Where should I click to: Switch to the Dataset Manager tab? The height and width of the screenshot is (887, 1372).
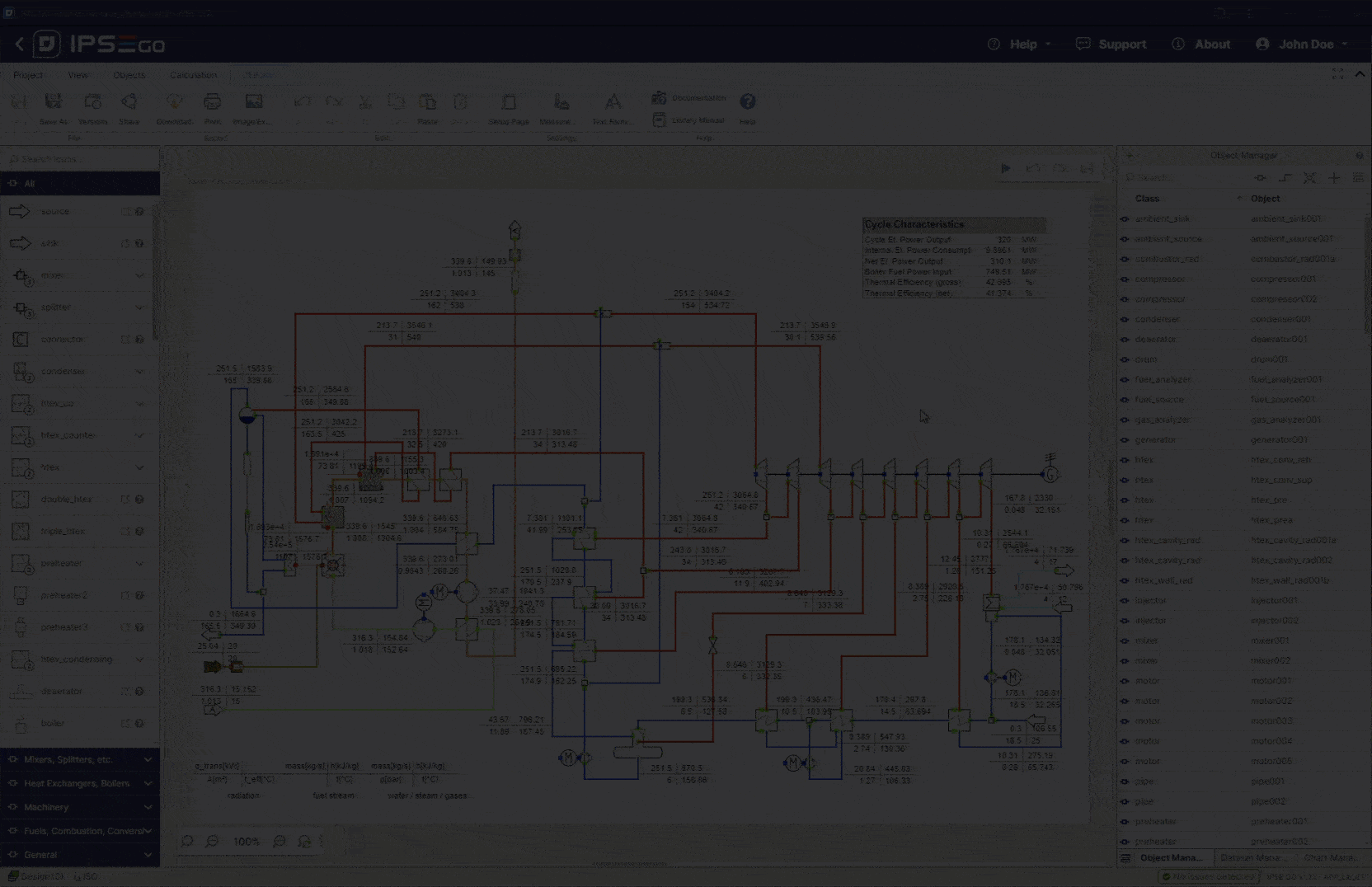1252,857
